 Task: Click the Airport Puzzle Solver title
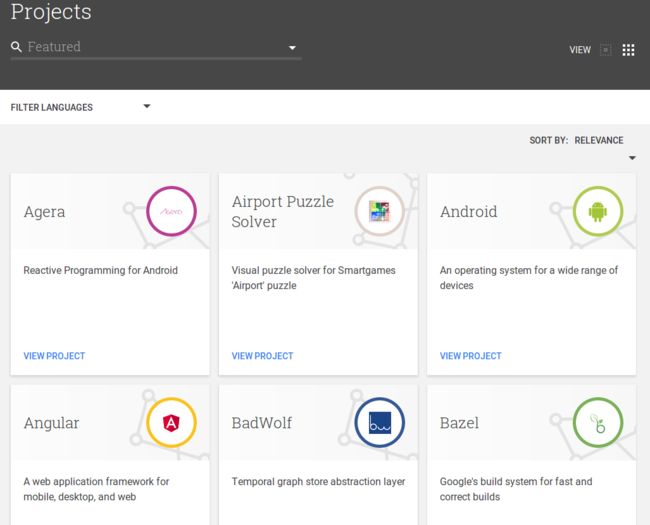coord(283,211)
